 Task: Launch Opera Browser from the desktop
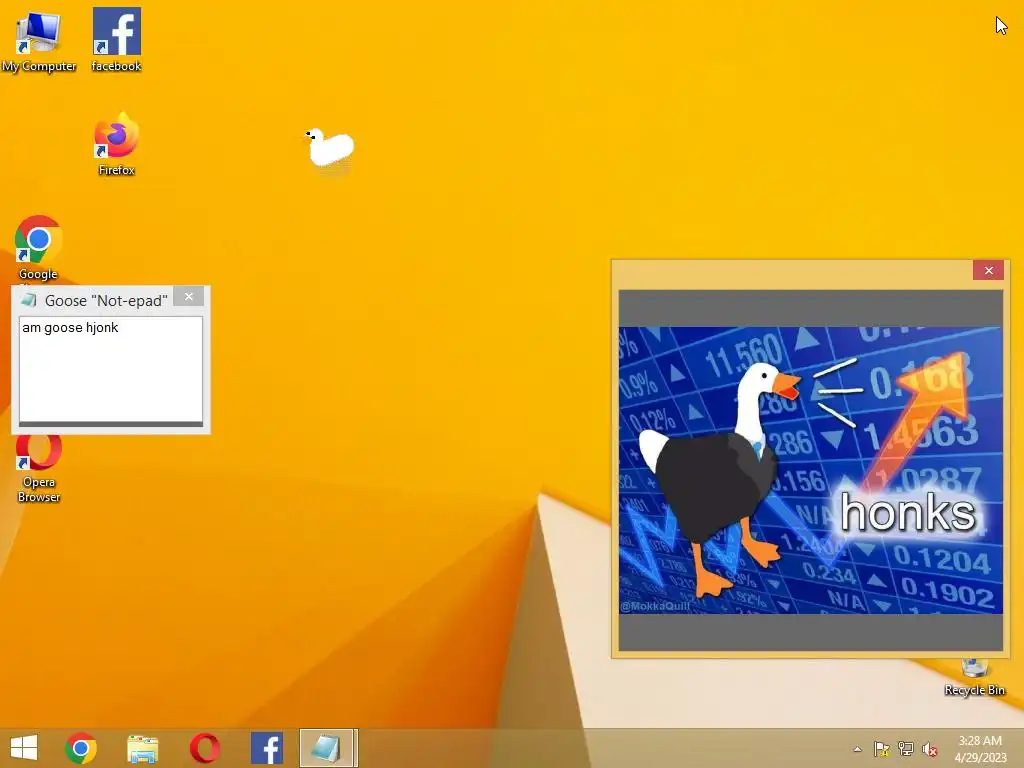pyautogui.click(x=39, y=468)
